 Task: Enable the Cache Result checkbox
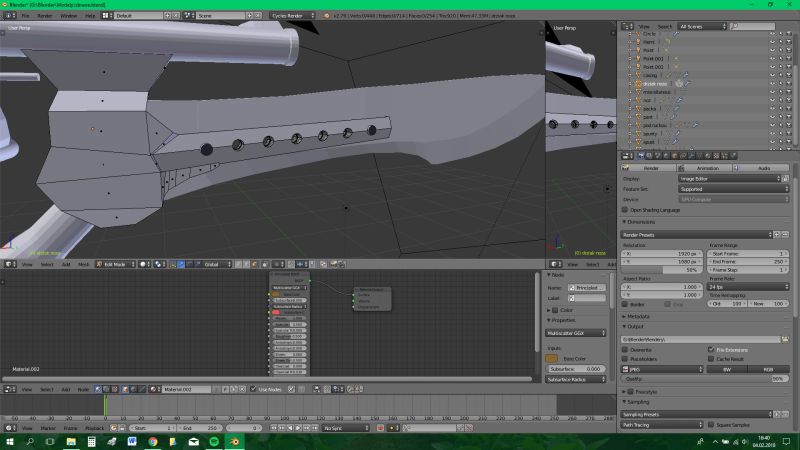pos(711,359)
